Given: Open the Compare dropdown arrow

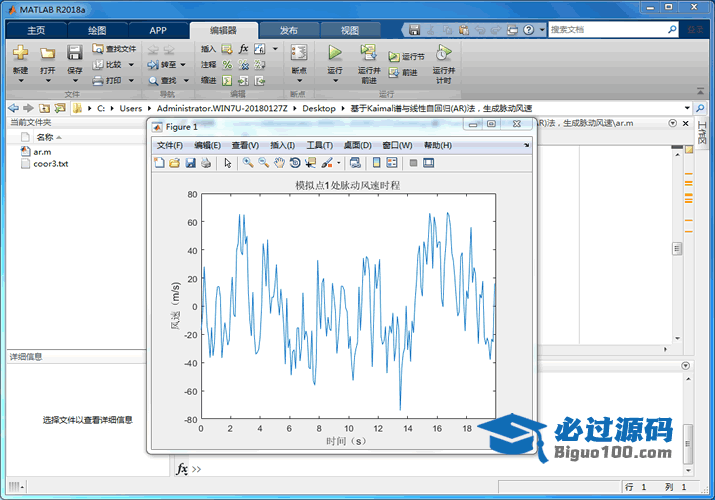Looking at the screenshot, I should (131, 65).
